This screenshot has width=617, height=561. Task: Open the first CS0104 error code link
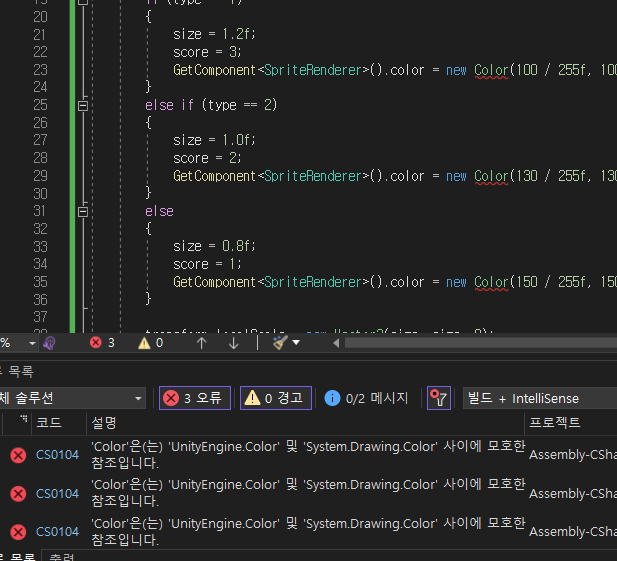click(x=57, y=455)
